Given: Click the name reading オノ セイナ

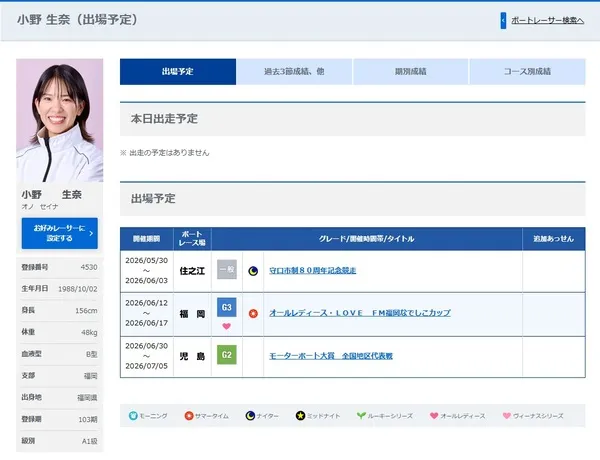Looking at the screenshot, I should (x=40, y=207).
